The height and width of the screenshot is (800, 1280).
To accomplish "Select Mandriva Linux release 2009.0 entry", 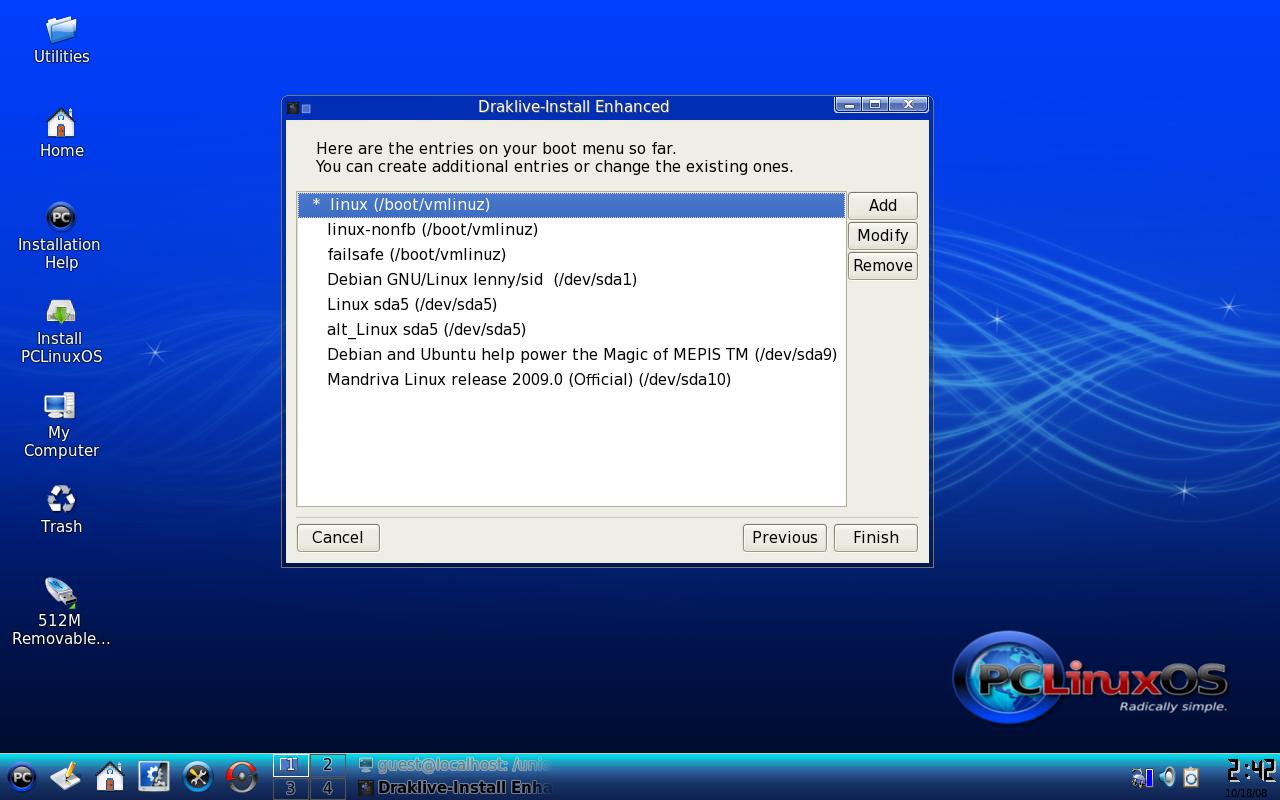I will point(571,380).
